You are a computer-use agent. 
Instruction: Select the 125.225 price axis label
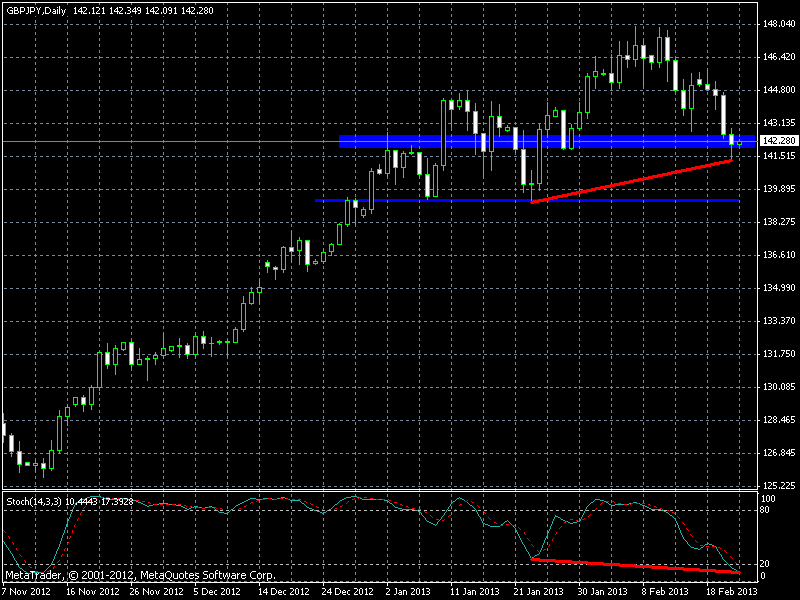(x=779, y=486)
